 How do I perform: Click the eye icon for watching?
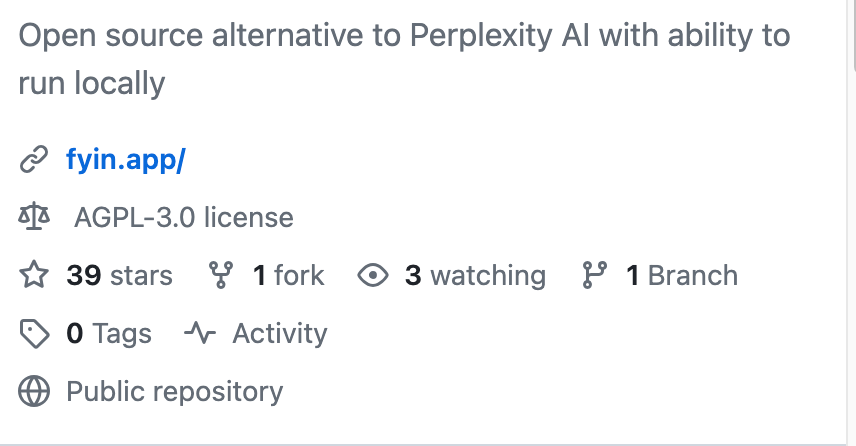[373, 275]
